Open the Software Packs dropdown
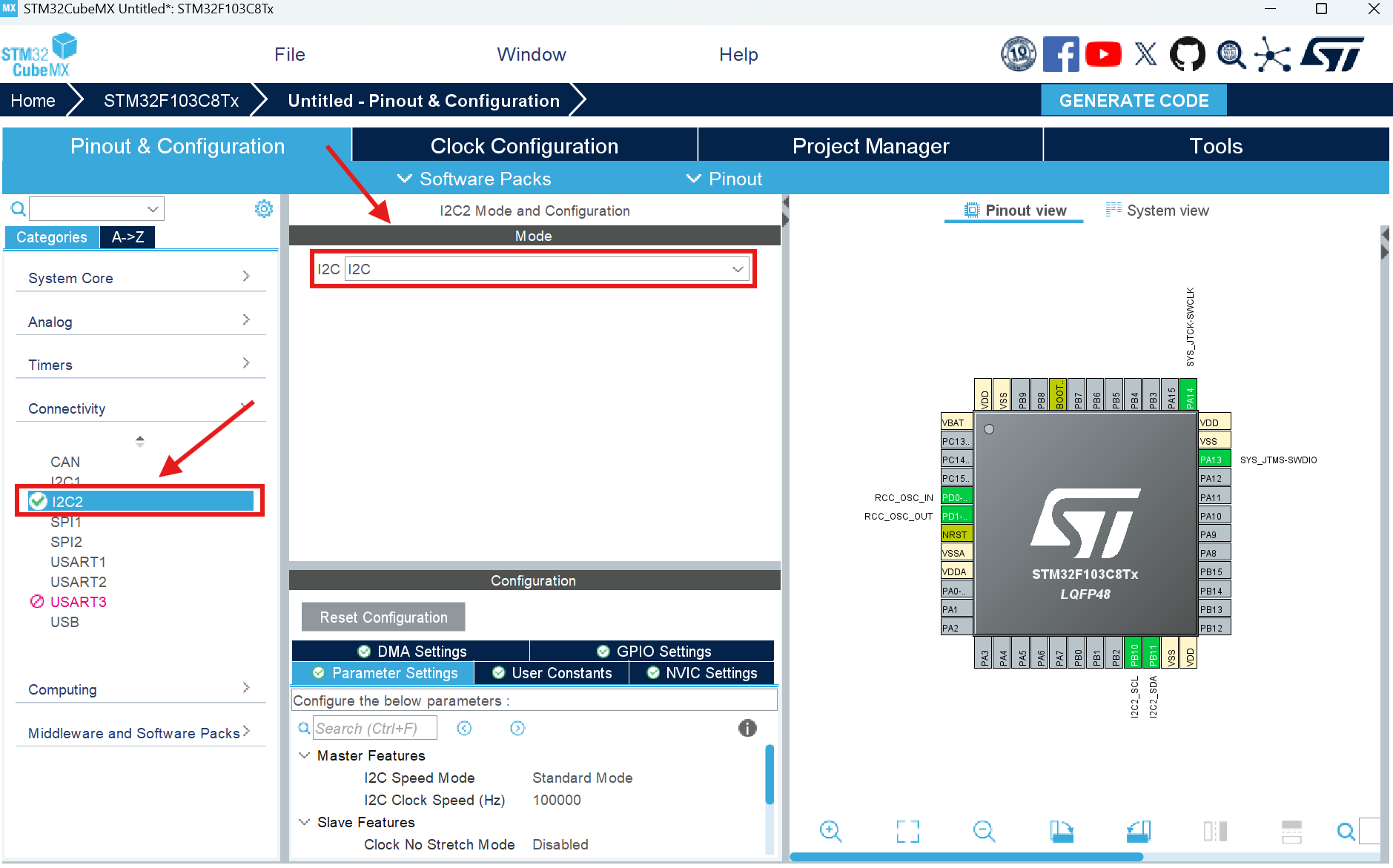This screenshot has height=868, width=1393. [x=474, y=179]
